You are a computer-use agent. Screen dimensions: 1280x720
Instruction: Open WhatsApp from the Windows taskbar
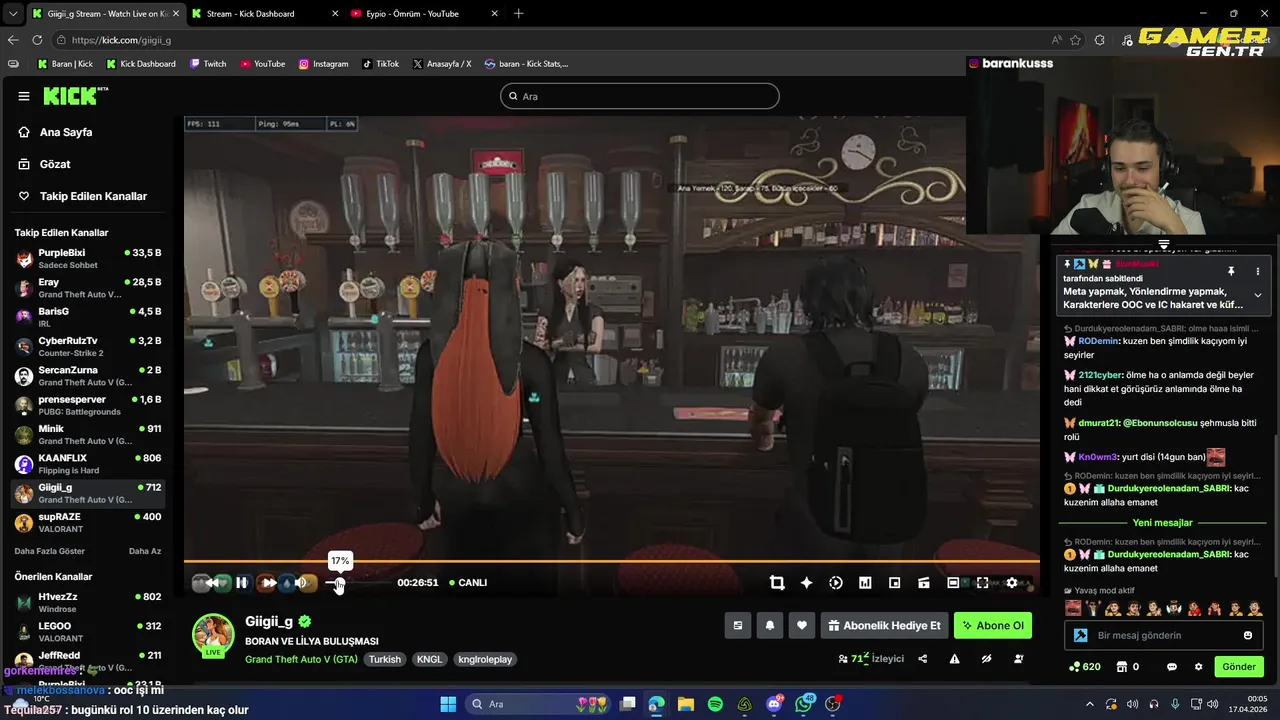804,704
